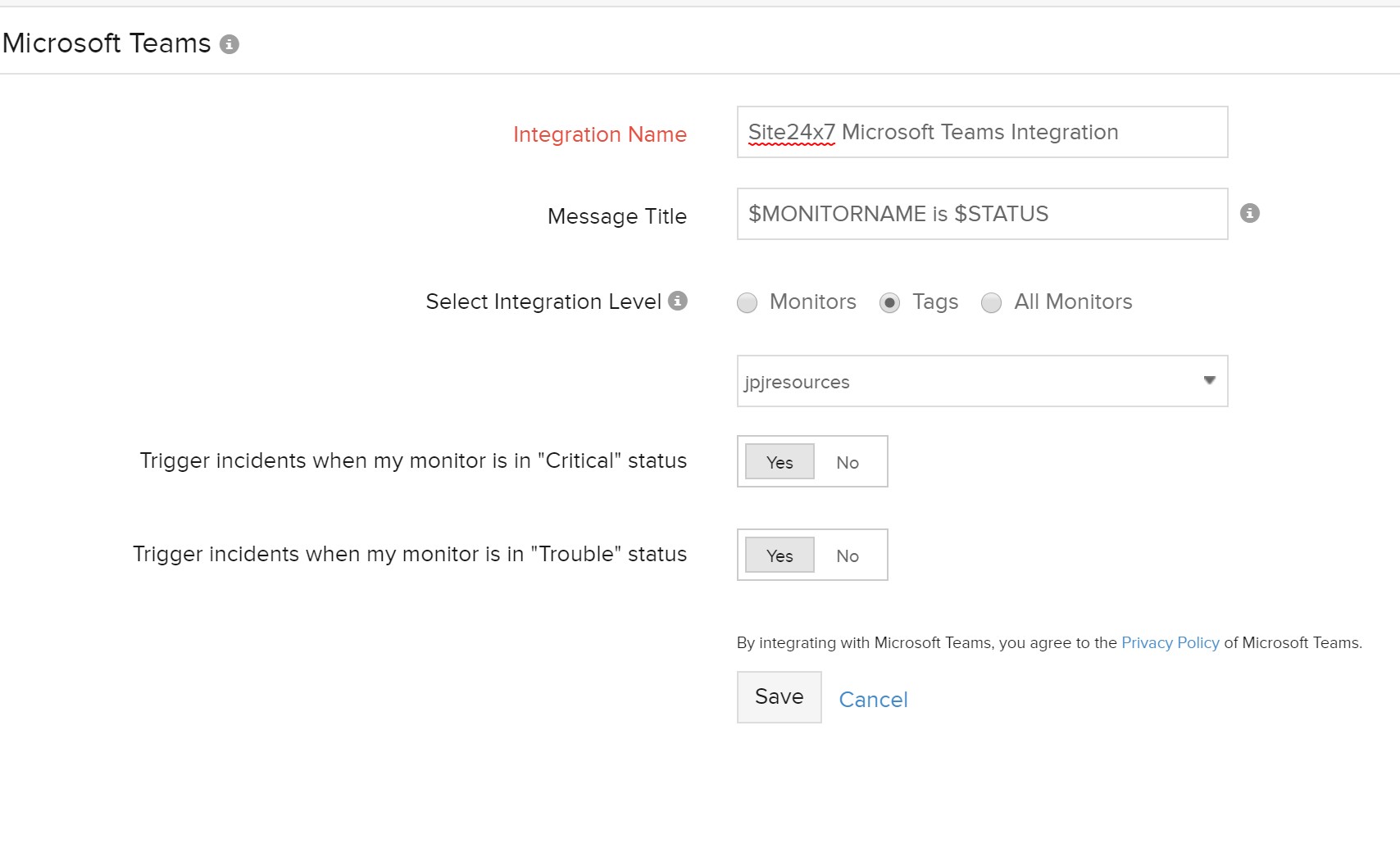
Task: Click the Trouble status trigger label text
Action: point(410,554)
